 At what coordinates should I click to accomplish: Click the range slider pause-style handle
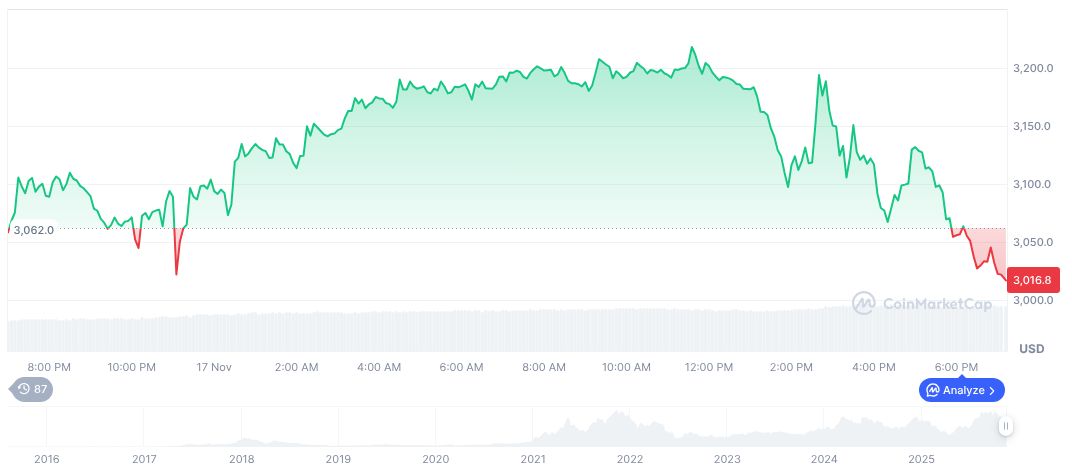(1005, 426)
